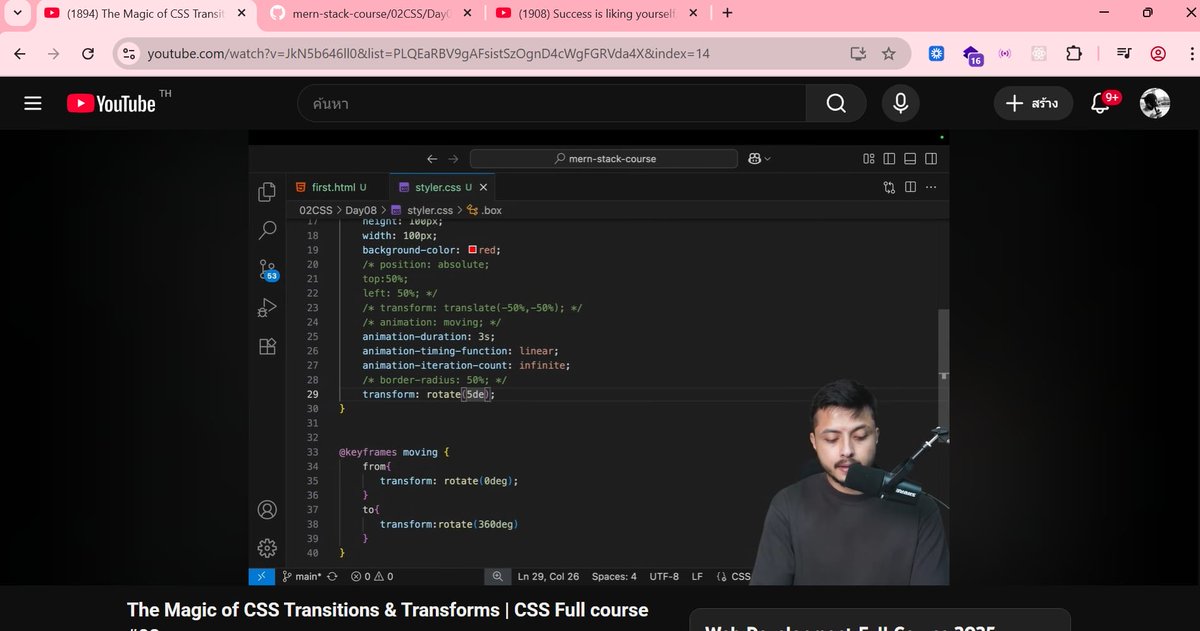Open Source Control showing 63 pending changes

(x=267, y=270)
